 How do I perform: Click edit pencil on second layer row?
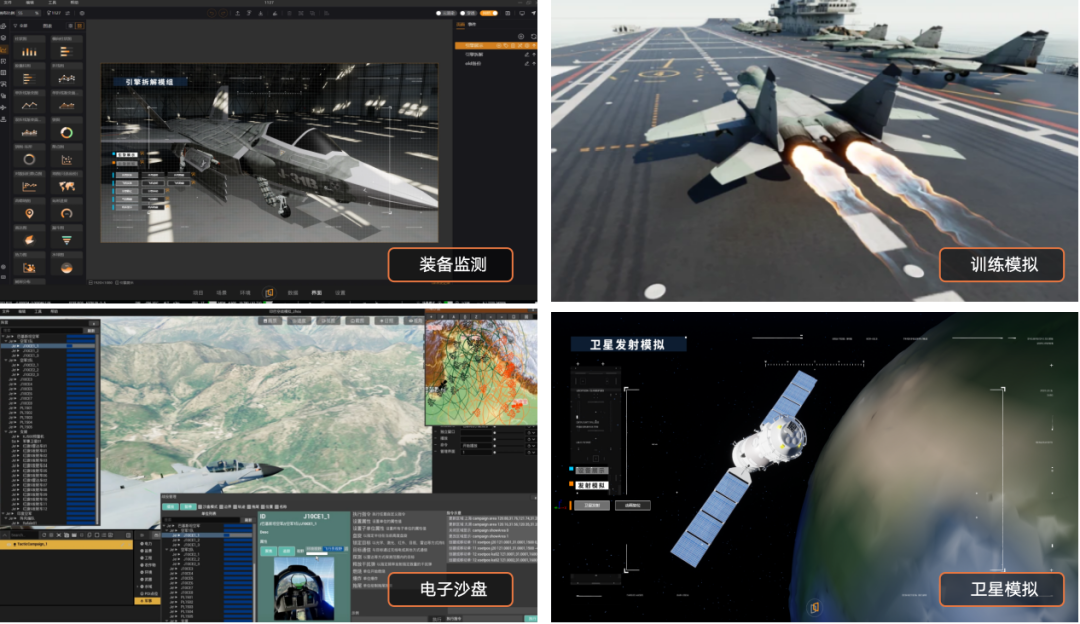[527, 54]
